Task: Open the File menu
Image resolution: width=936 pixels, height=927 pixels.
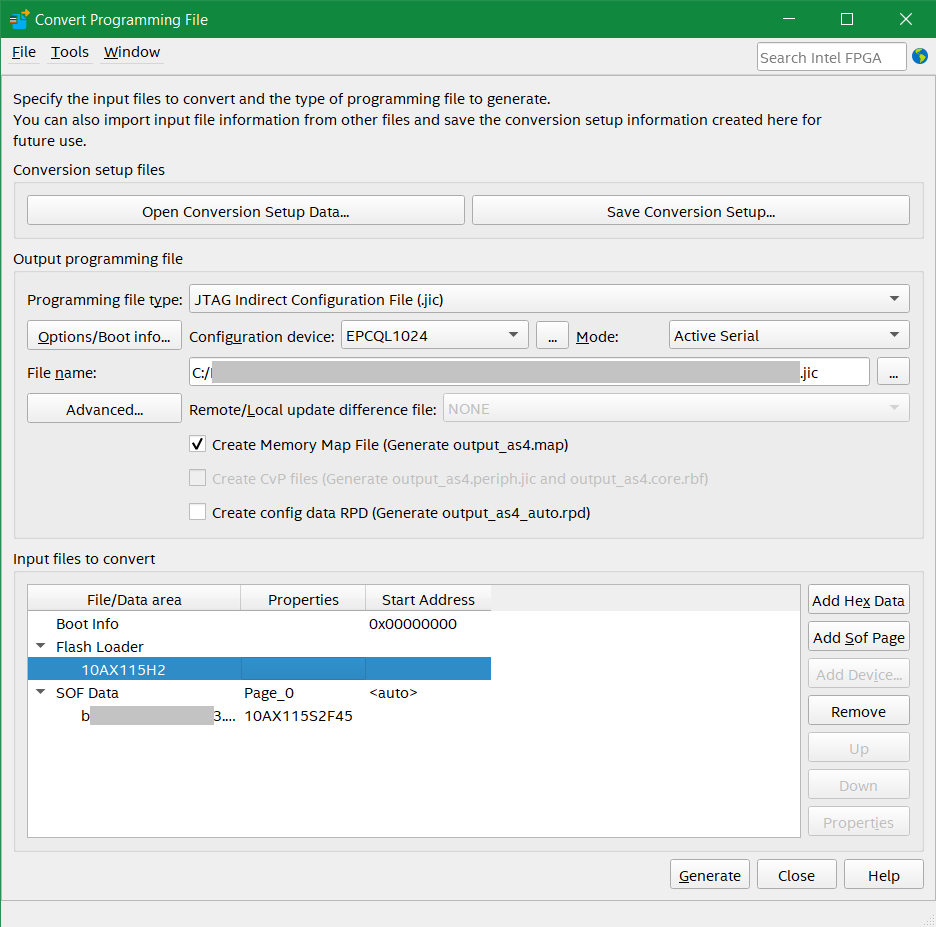Action: tap(24, 52)
